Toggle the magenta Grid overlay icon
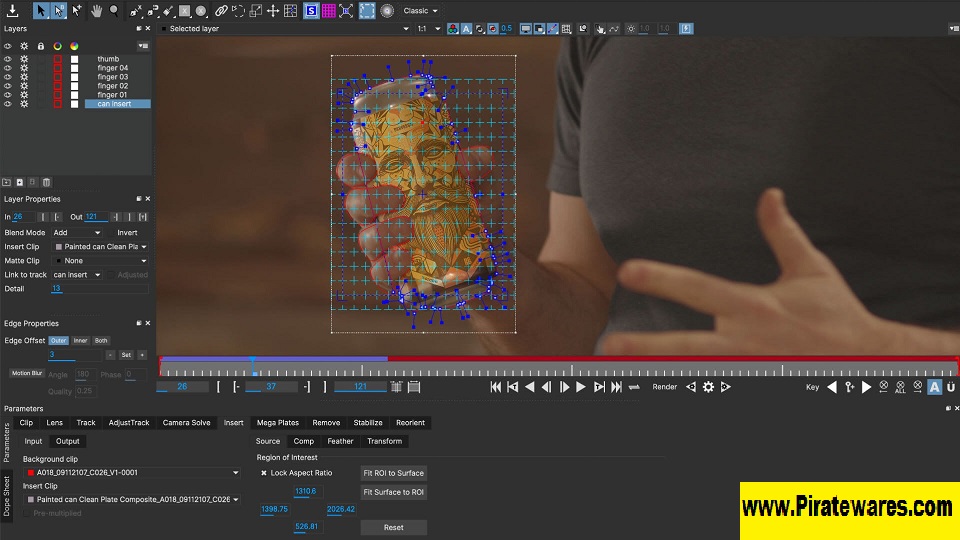This screenshot has height=540, width=960. pos(329,11)
